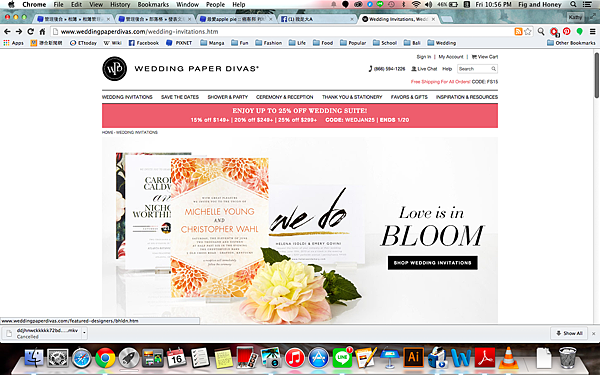
Task: Click the Wedding Paper Divas round logo
Action: click(114, 69)
